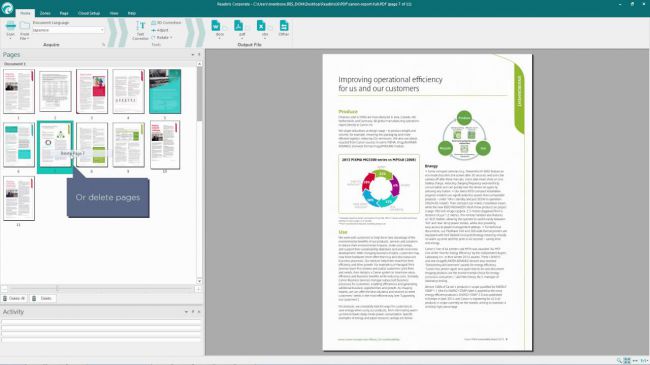The width and height of the screenshot is (650, 365).
Task: Open the Cloud Setup tab
Action: click(89, 13)
